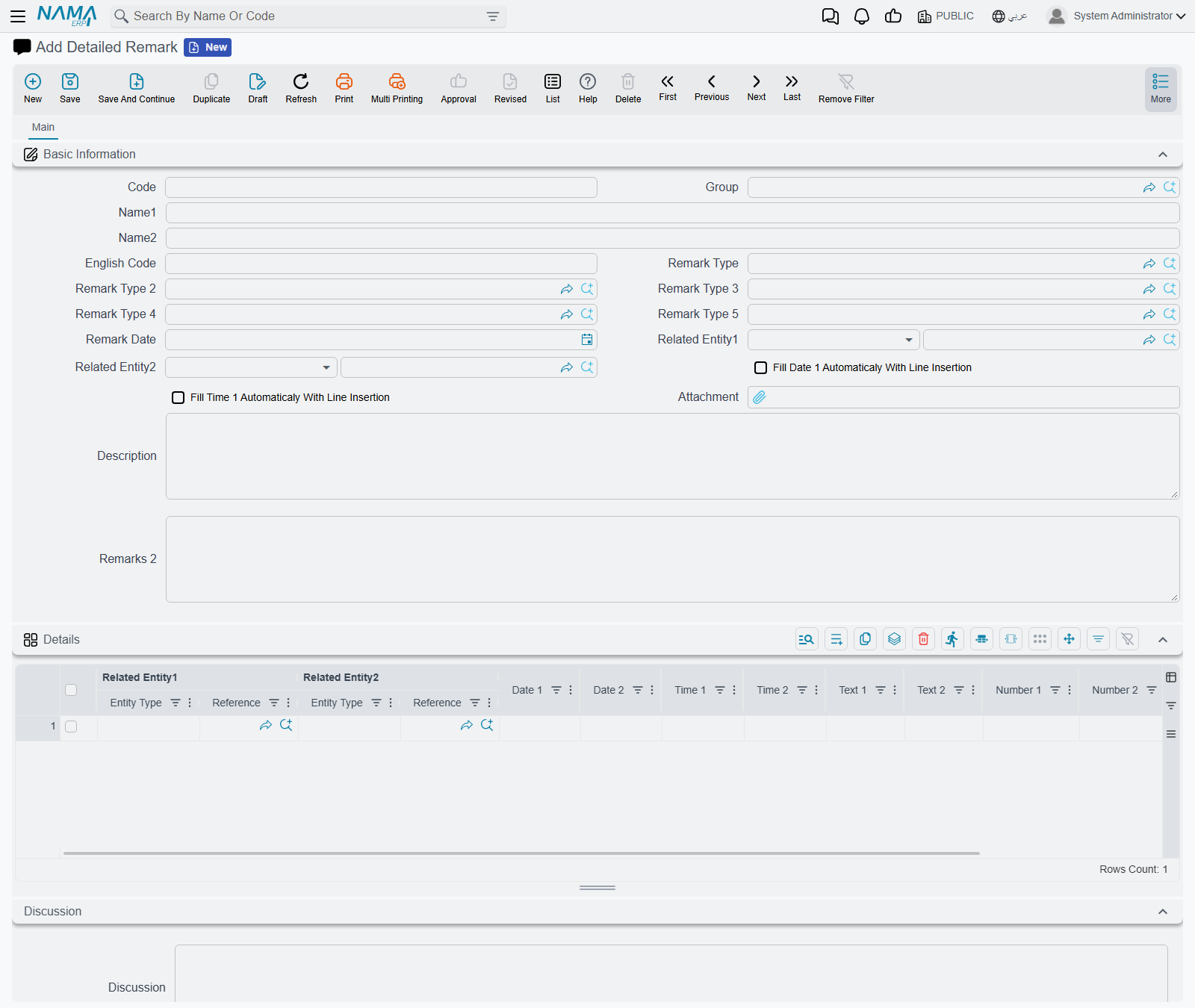Enable Fill Time 1 Automaticaly With Line Insertion
This screenshot has width=1195, height=1008.
pyautogui.click(x=179, y=398)
